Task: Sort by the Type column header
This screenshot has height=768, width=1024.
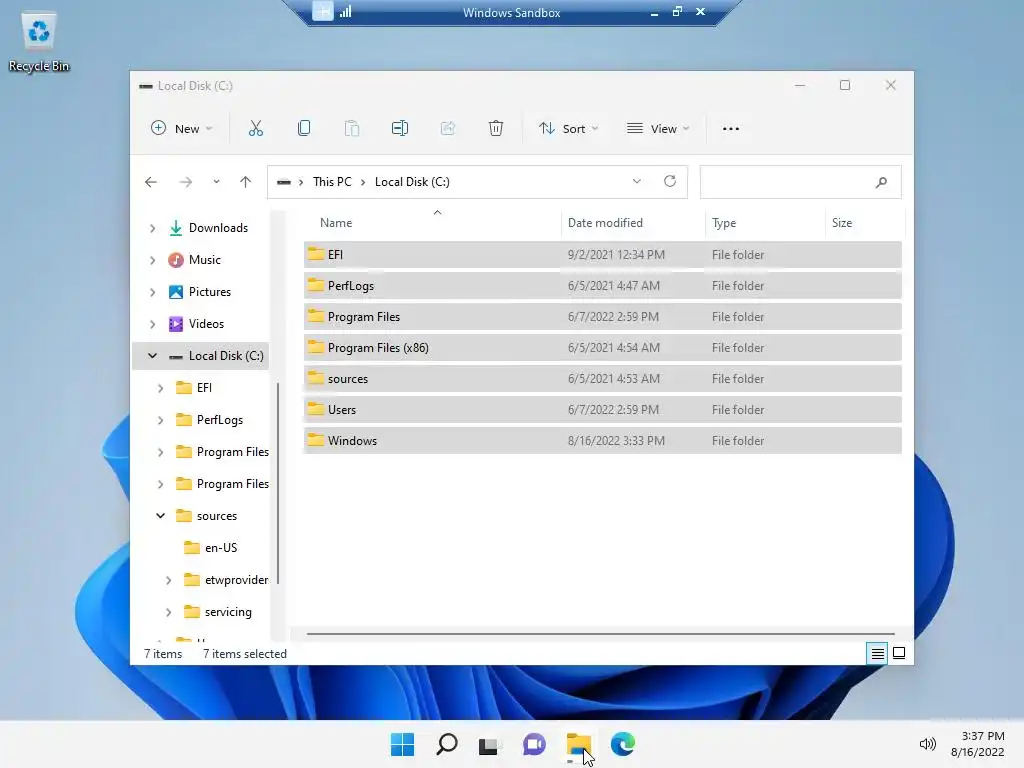Action: click(x=765, y=223)
